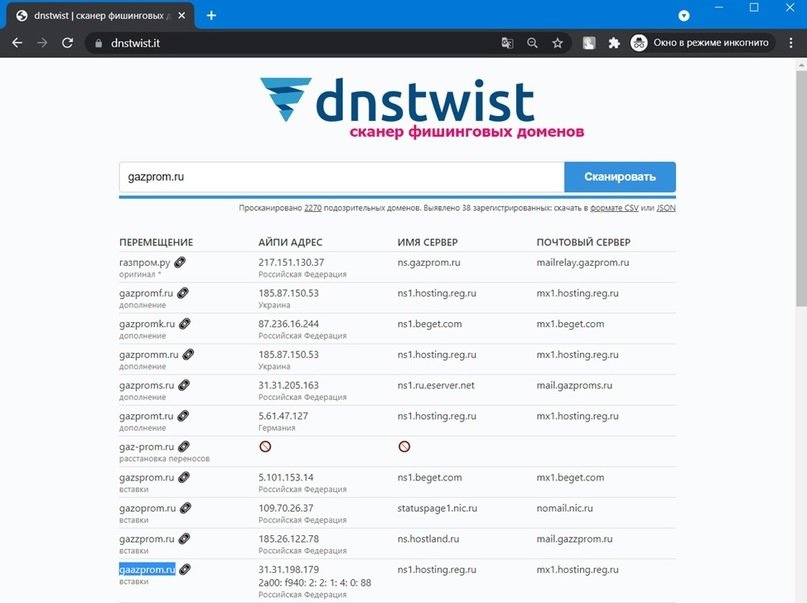Click the link icon next to gazzprom.ru
The height and width of the screenshot is (603, 807).
(x=184, y=539)
